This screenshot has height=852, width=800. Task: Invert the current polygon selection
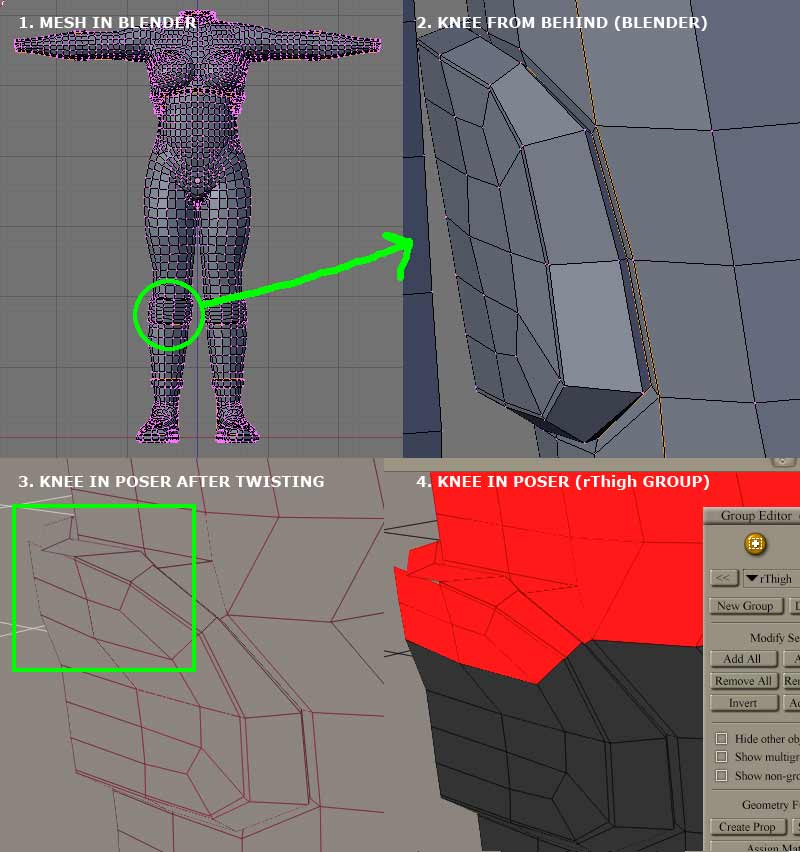pos(743,703)
